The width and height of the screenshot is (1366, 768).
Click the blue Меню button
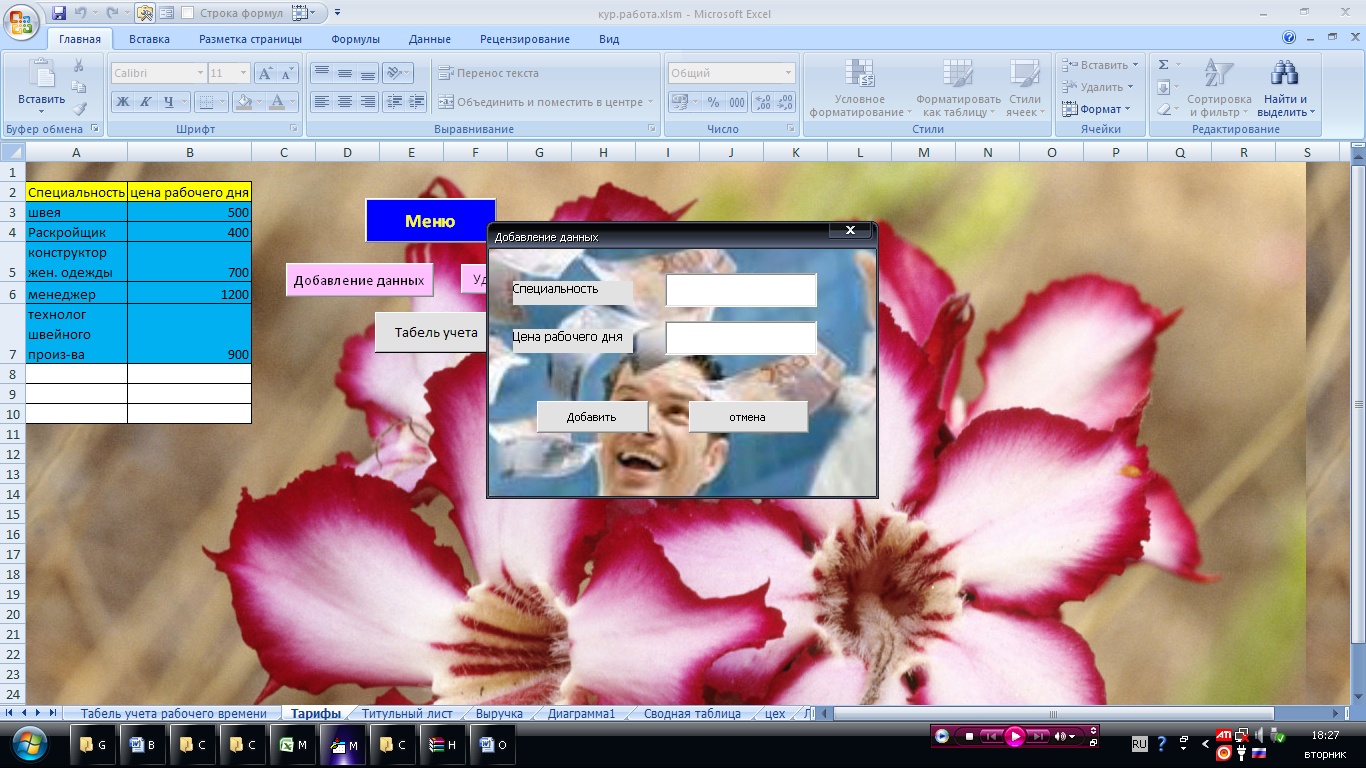coord(430,221)
